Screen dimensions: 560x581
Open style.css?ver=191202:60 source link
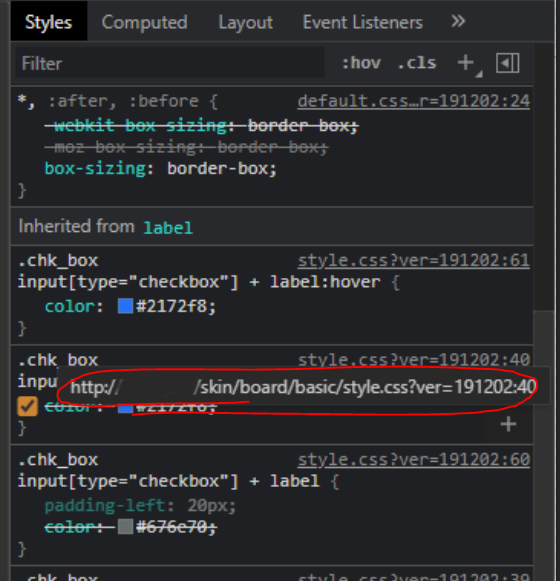(x=414, y=460)
